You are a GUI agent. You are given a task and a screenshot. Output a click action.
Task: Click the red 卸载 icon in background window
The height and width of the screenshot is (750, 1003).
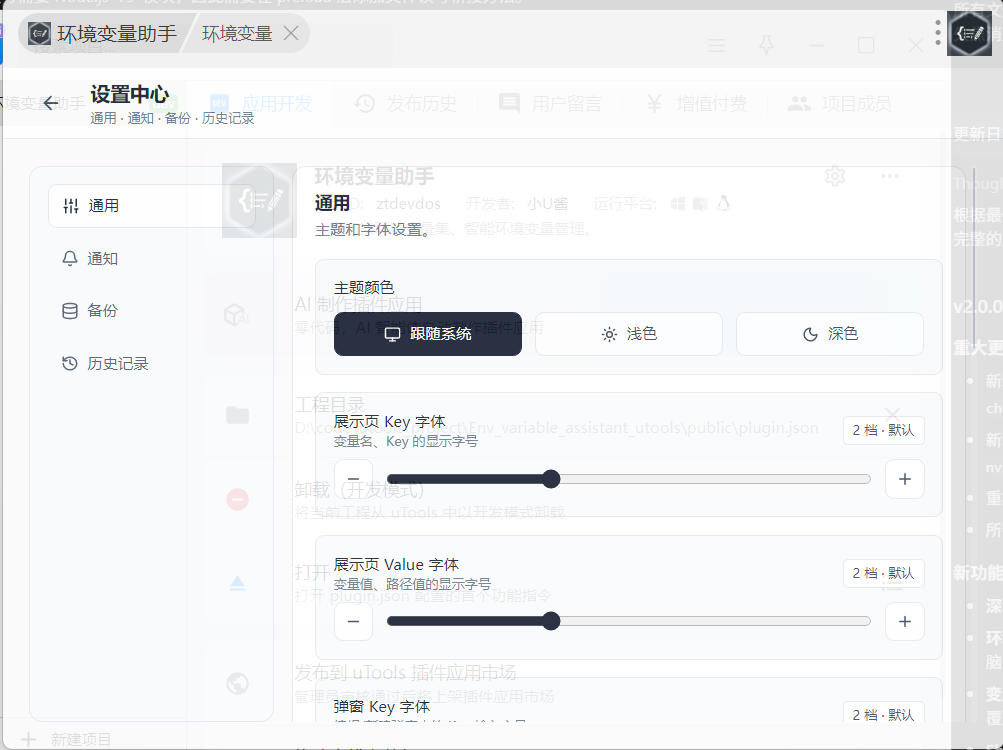(x=237, y=499)
